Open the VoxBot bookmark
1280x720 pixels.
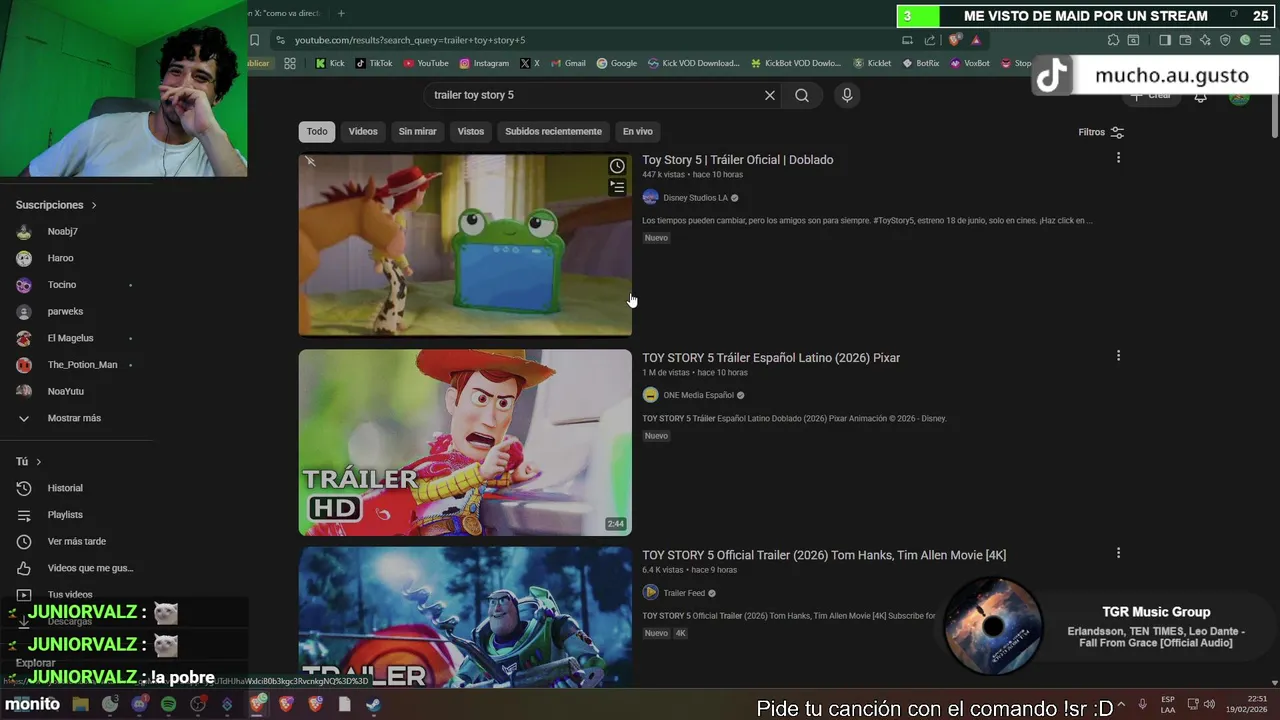coord(970,63)
